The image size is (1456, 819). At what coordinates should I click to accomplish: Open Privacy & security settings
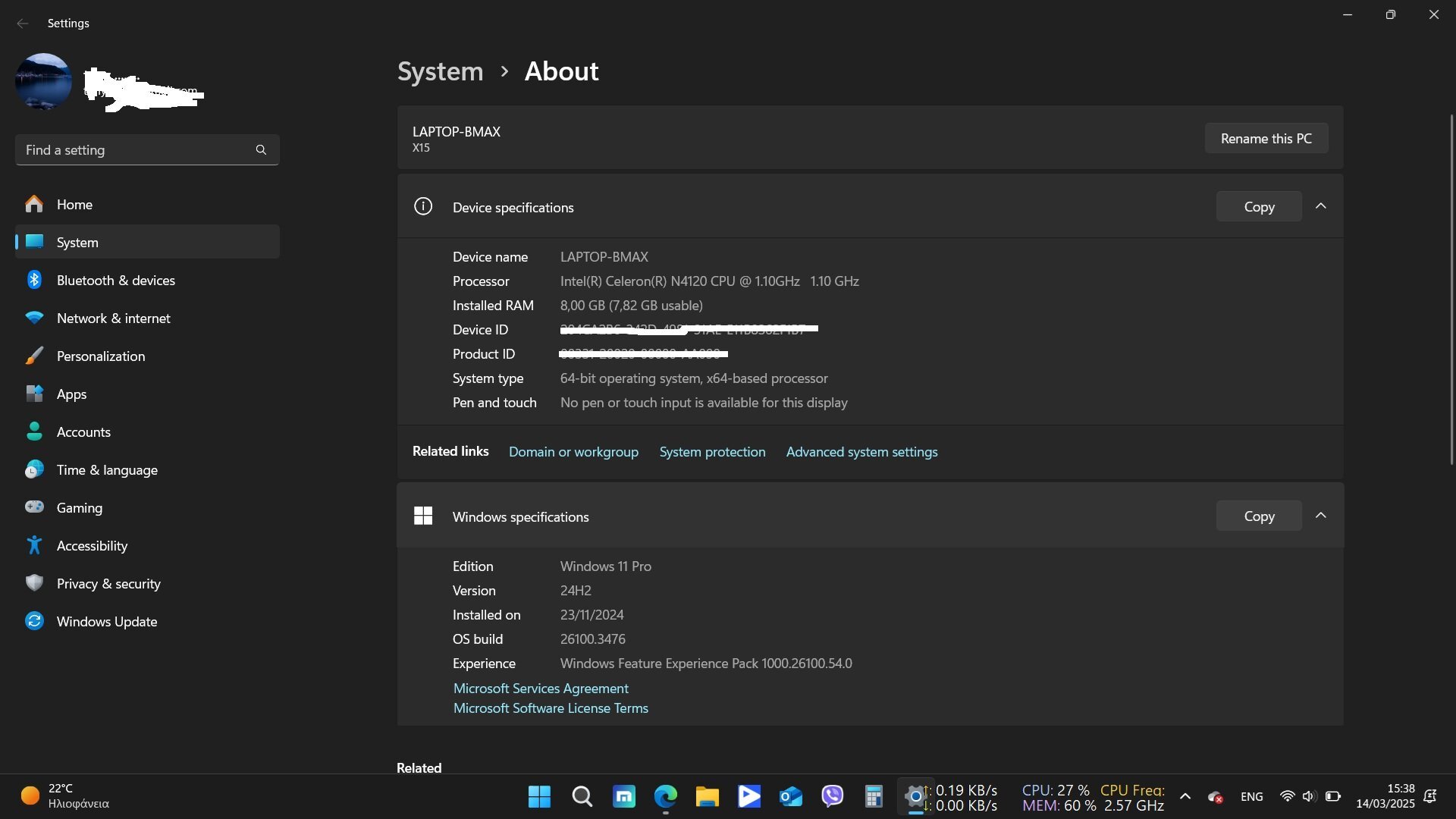(x=147, y=584)
